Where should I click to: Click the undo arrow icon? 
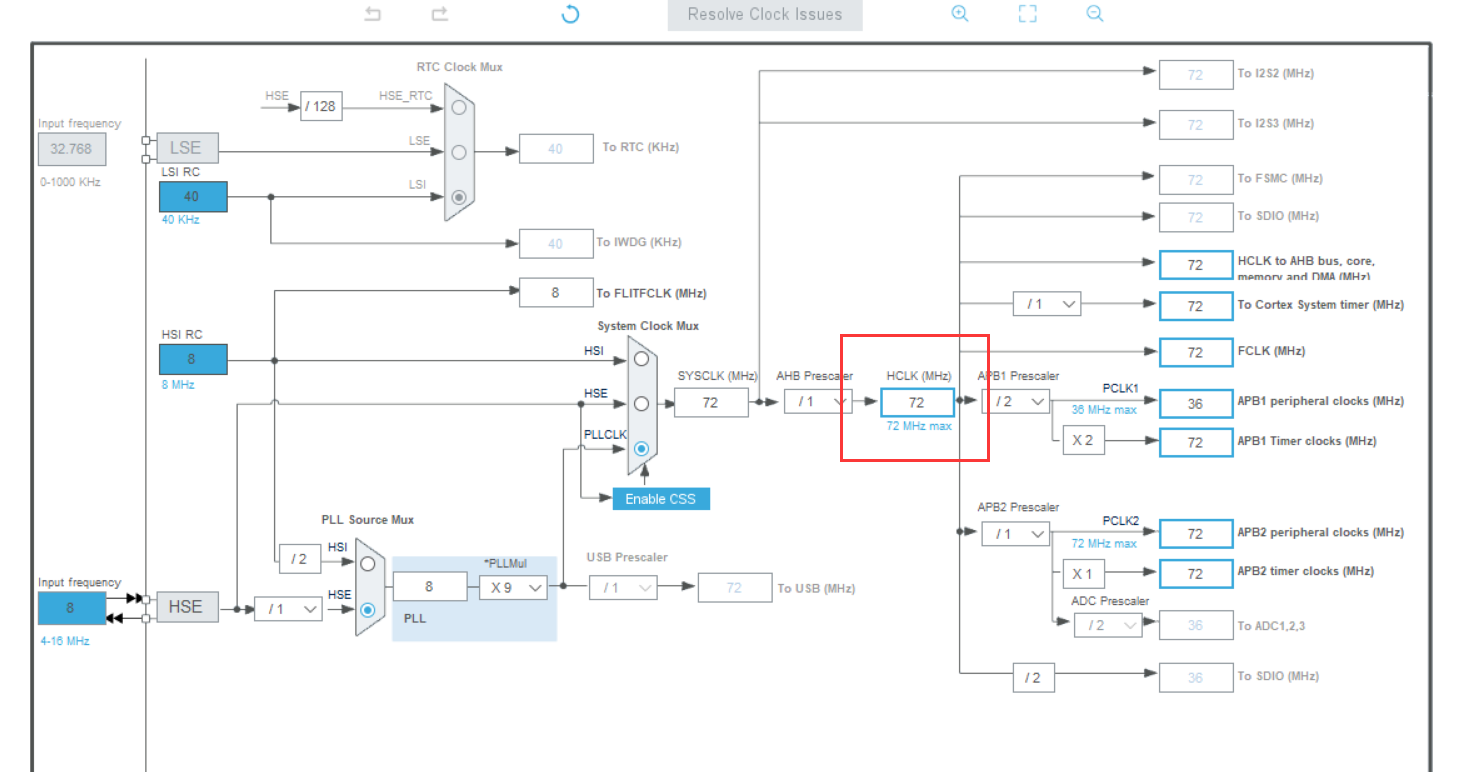tap(371, 14)
